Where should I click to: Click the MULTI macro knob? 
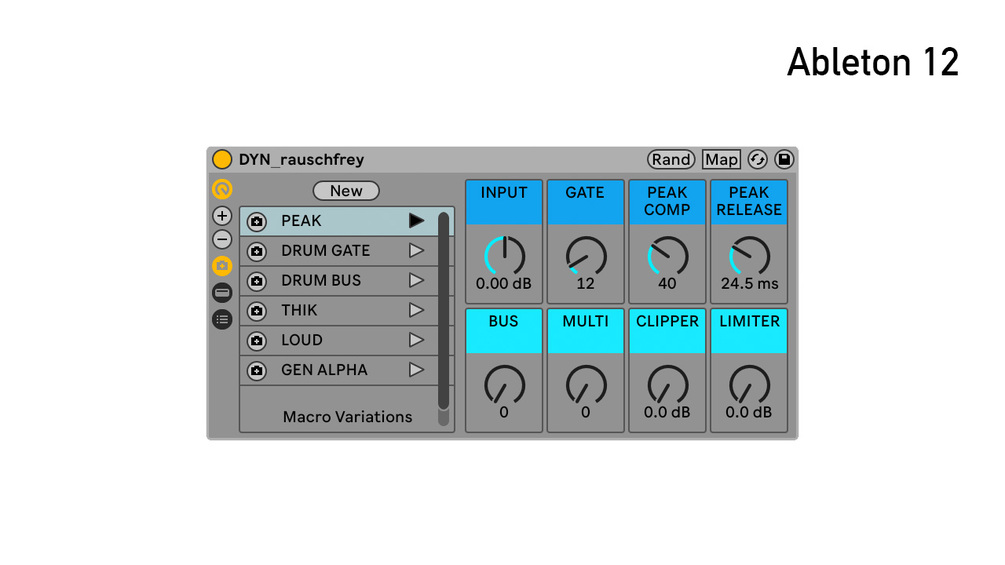click(x=586, y=385)
